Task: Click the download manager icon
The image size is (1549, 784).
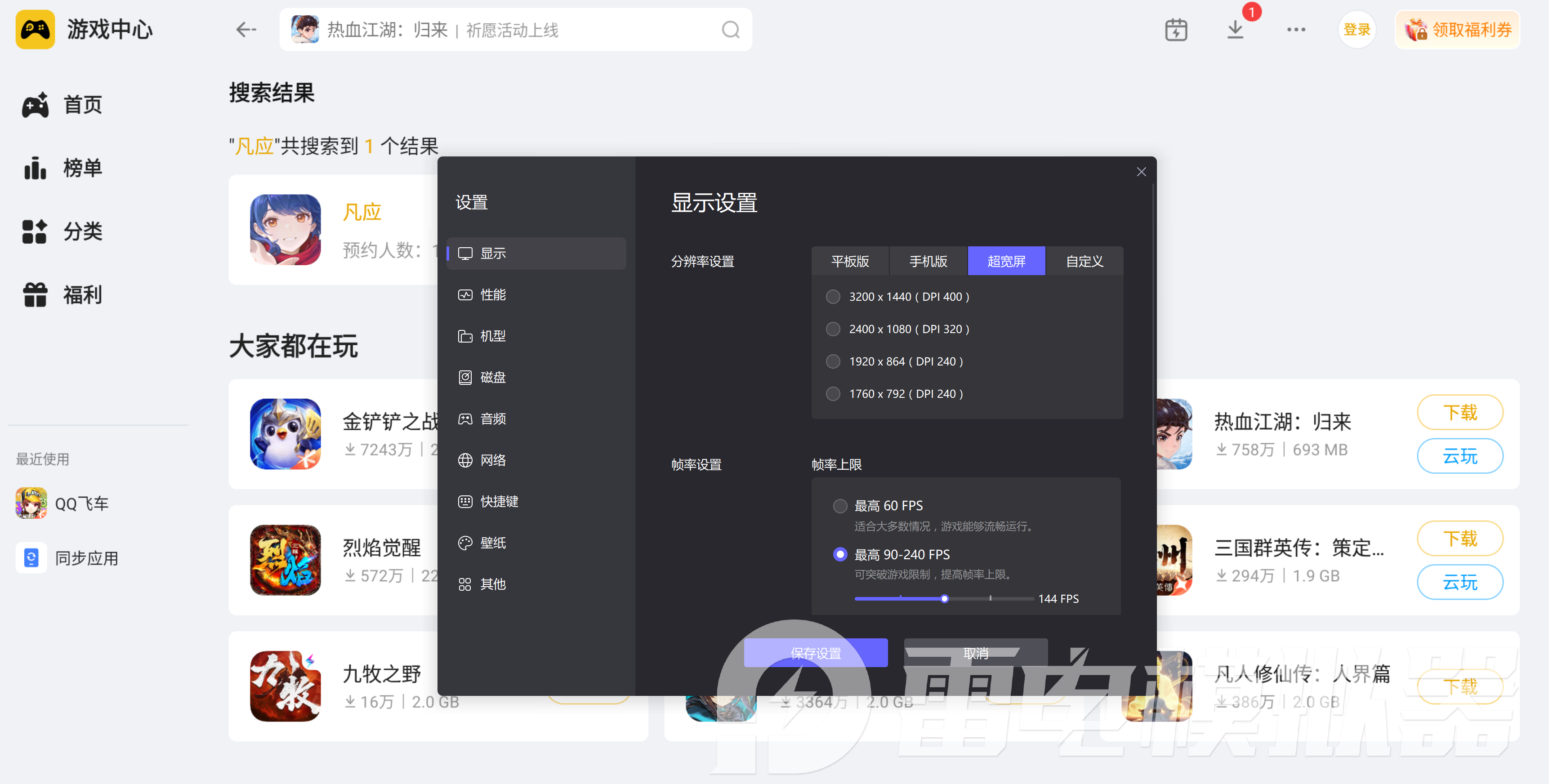Action: coord(1235,30)
